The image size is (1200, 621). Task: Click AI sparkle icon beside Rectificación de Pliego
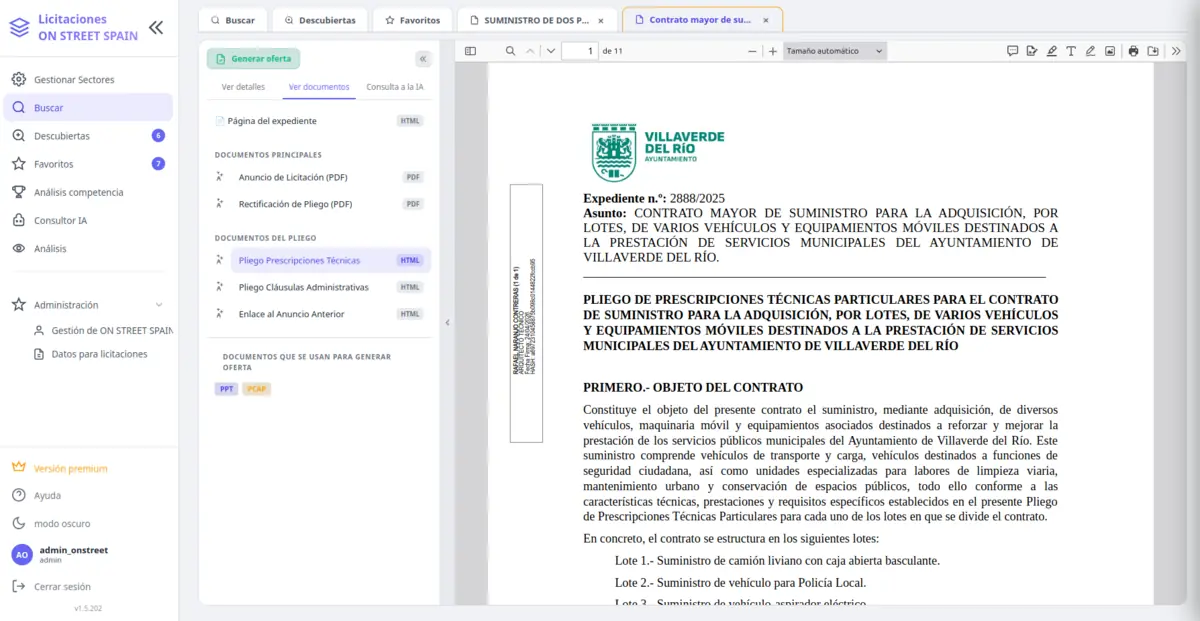[x=220, y=204]
